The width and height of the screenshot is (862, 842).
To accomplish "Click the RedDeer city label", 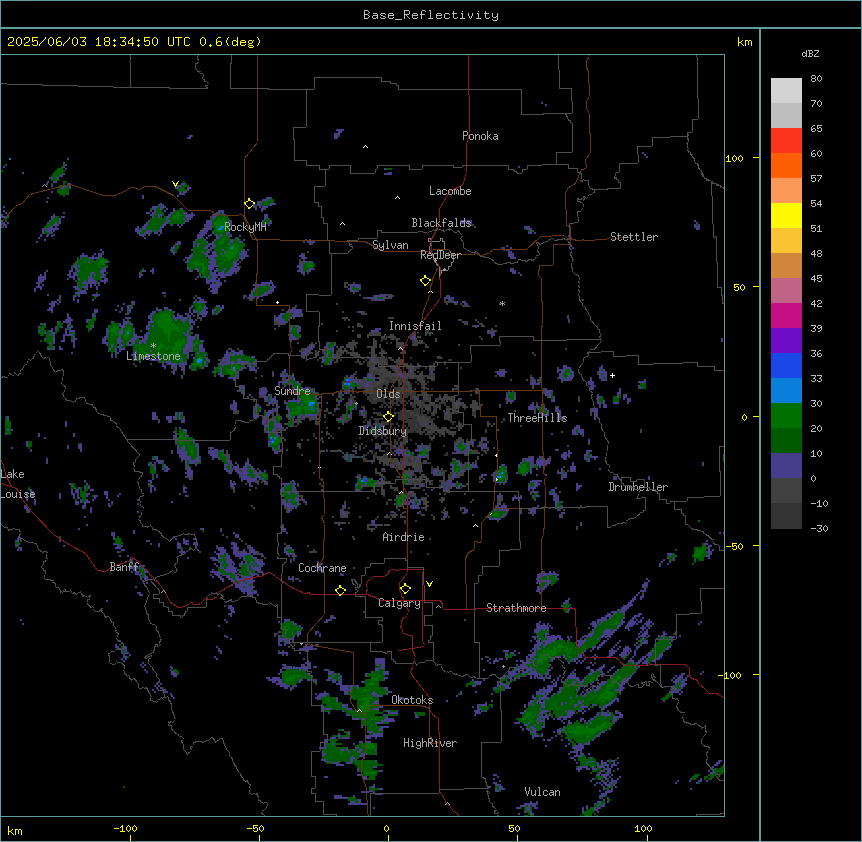I will click(440, 255).
